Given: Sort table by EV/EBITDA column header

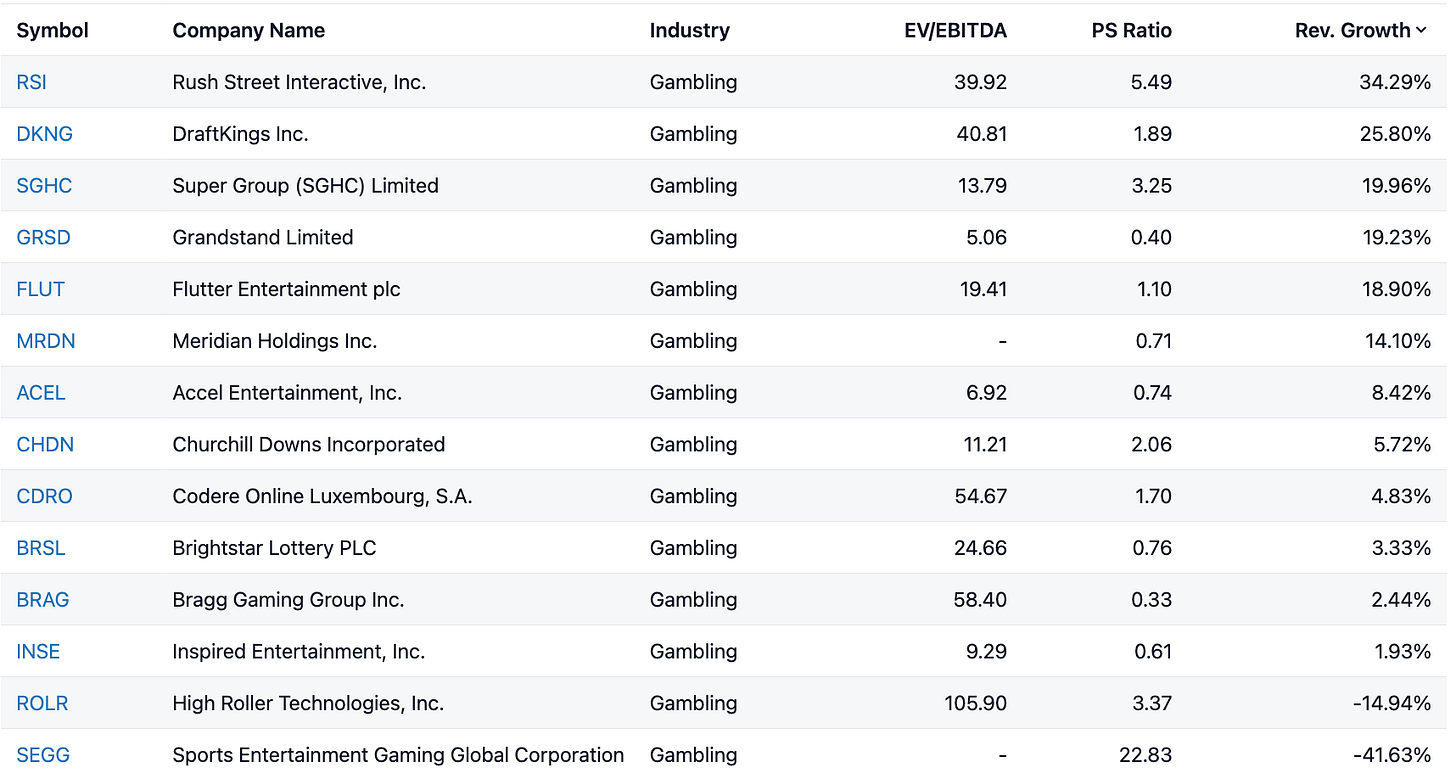Looking at the screenshot, I should [x=955, y=31].
